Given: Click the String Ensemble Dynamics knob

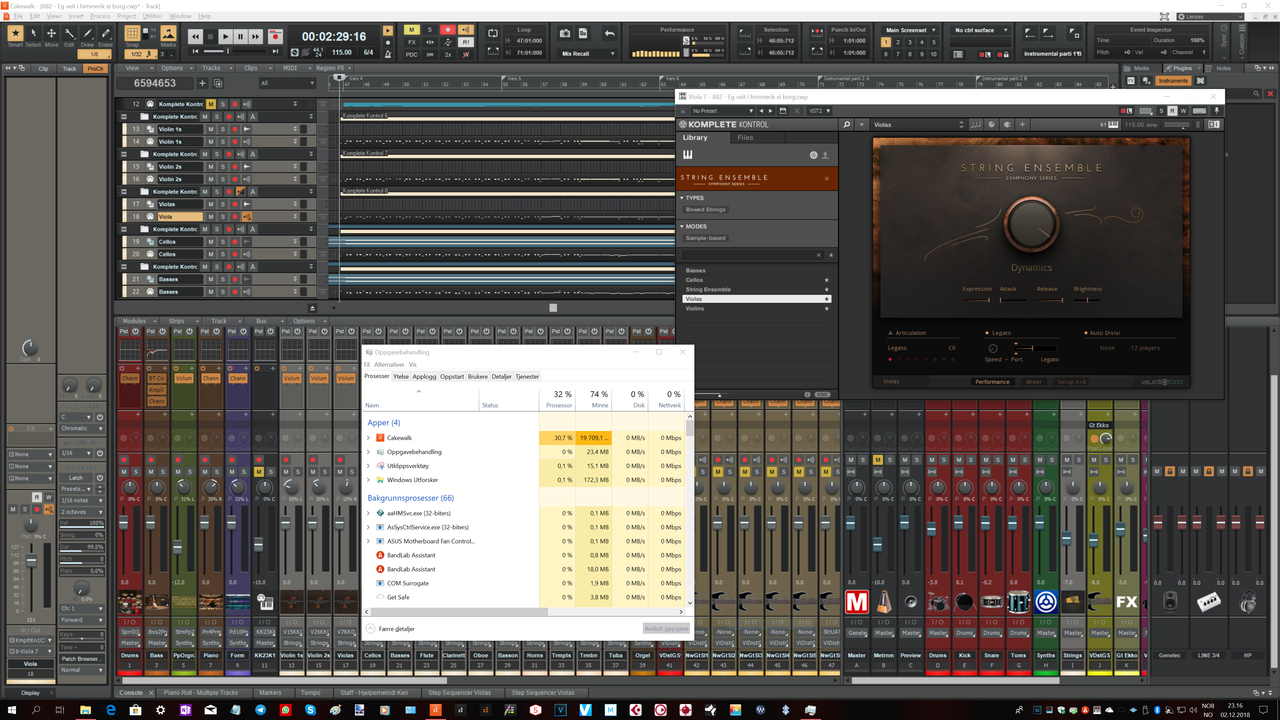Looking at the screenshot, I should [1031, 222].
